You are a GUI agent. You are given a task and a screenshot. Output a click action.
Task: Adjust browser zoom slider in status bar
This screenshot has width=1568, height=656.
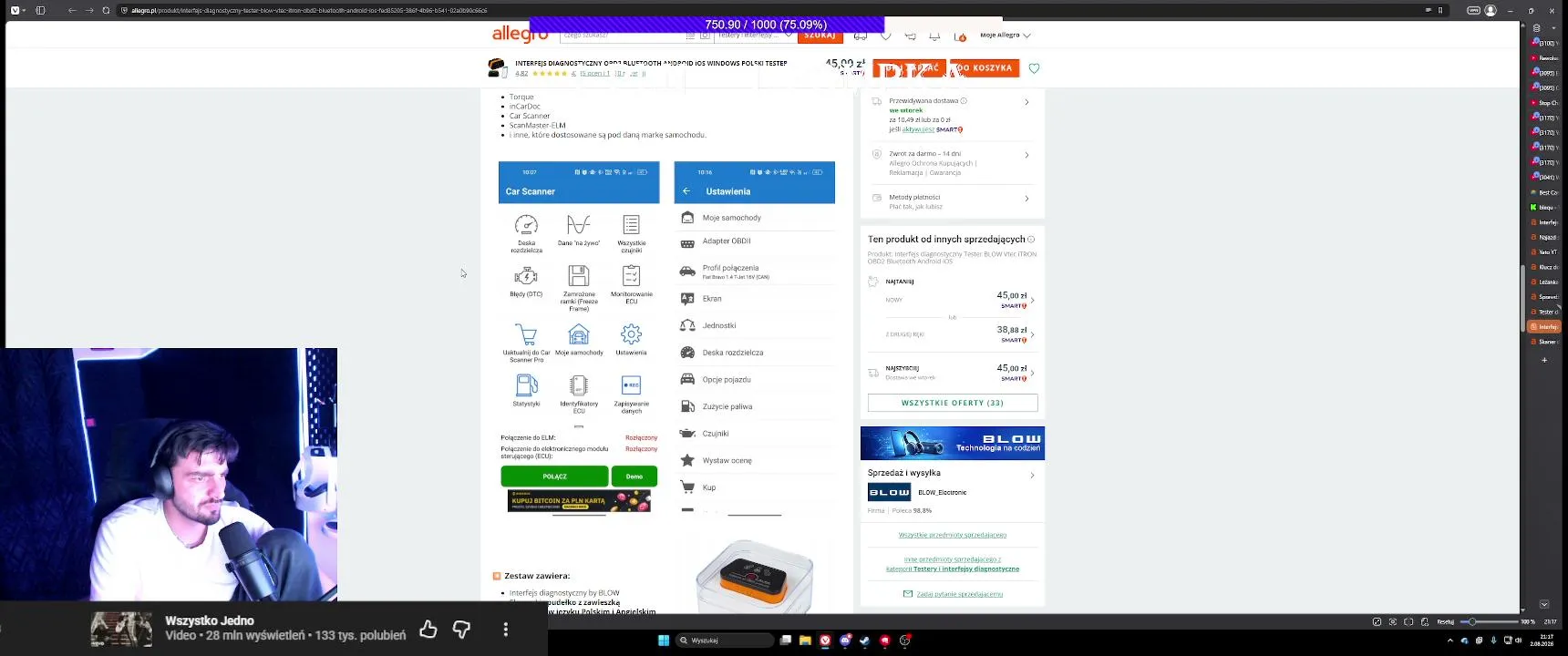click(x=1491, y=621)
